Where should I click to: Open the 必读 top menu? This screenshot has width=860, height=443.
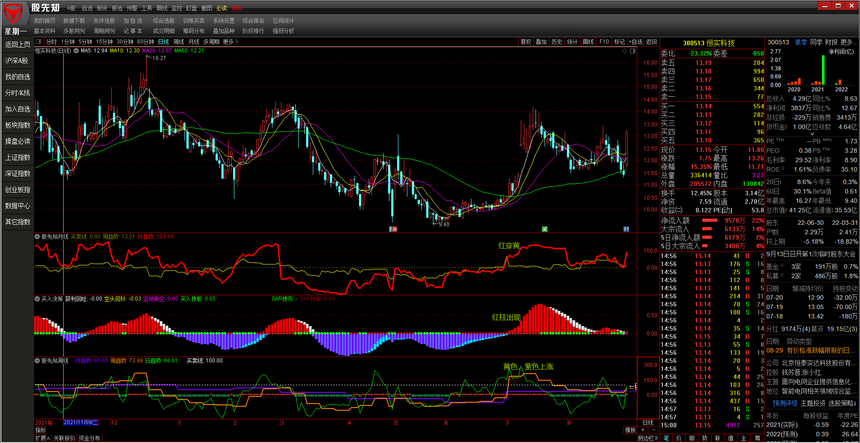pyautogui.click(x=222, y=9)
